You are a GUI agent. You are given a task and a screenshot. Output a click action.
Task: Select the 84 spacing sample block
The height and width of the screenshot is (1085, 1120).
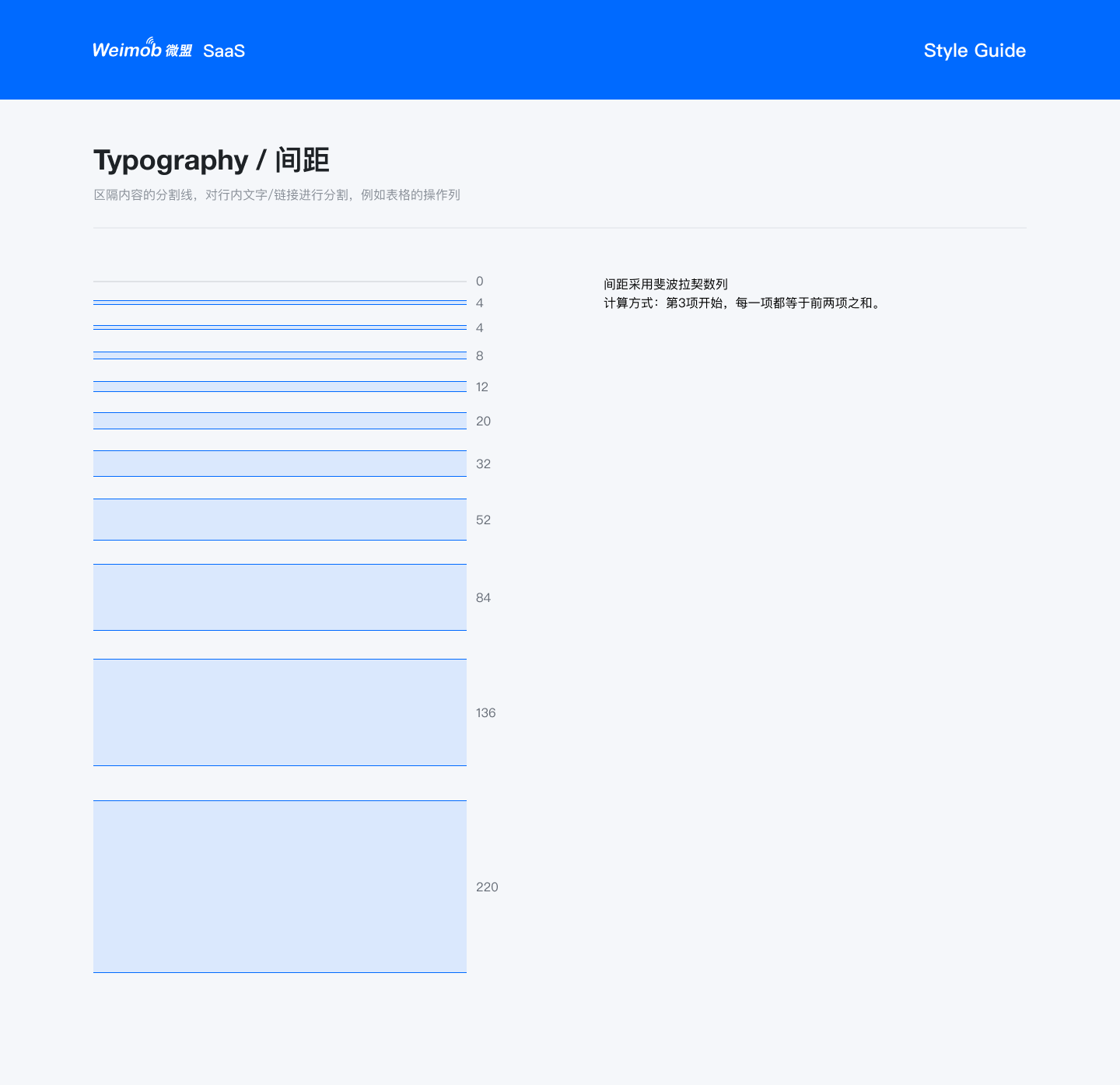280,597
